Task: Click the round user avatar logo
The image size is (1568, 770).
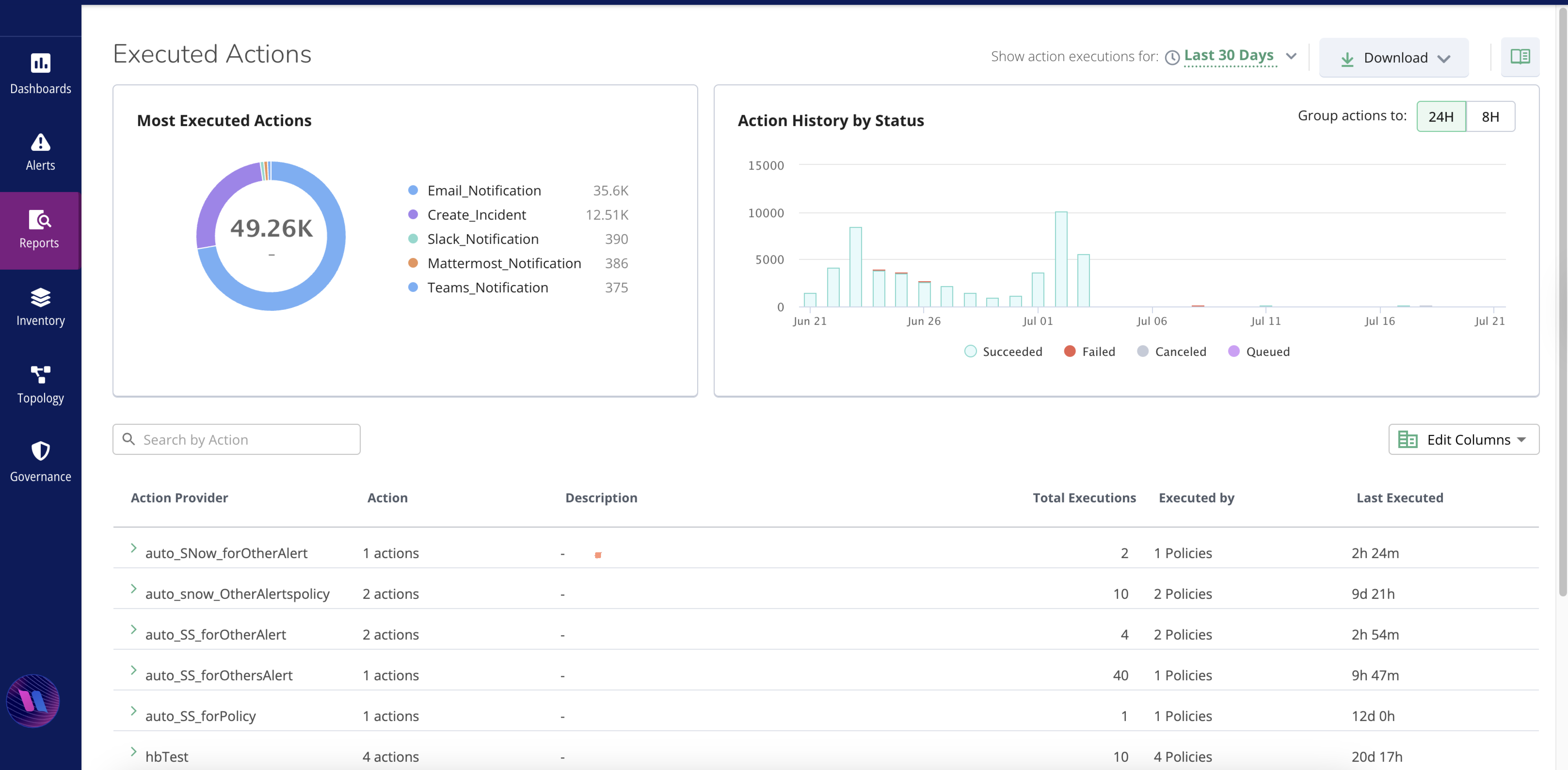Action: coord(33,701)
